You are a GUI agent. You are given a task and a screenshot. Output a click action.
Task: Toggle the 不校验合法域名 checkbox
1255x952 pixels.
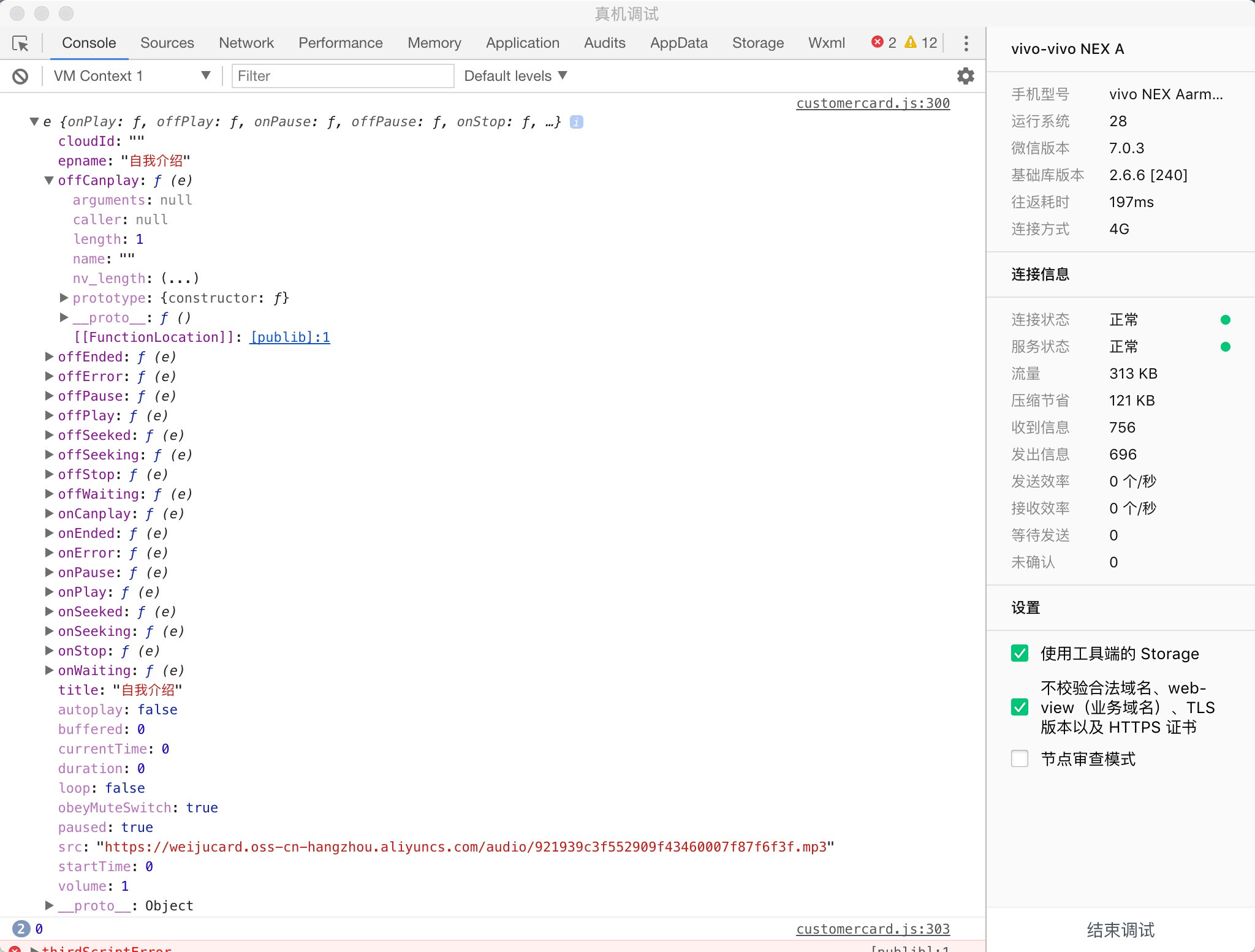click(x=1020, y=707)
